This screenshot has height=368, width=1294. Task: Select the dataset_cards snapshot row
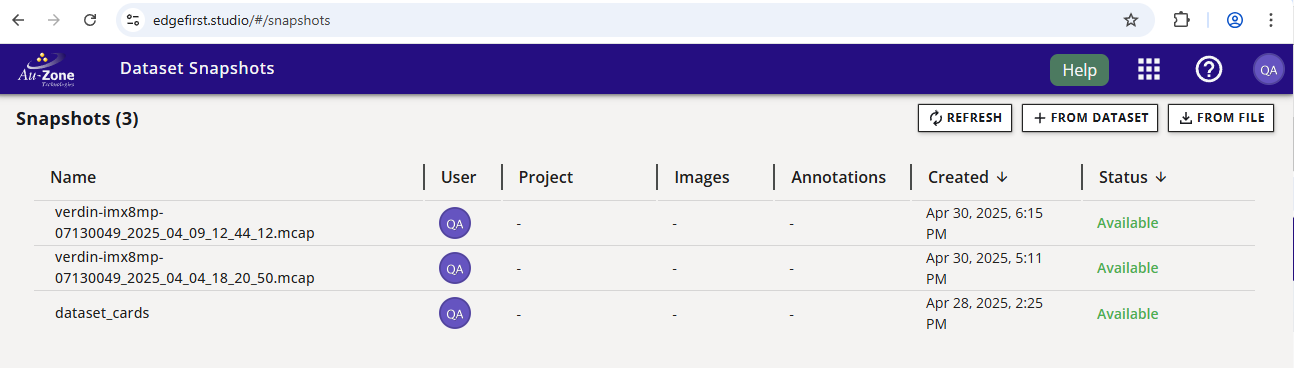click(x=652, y=313)
